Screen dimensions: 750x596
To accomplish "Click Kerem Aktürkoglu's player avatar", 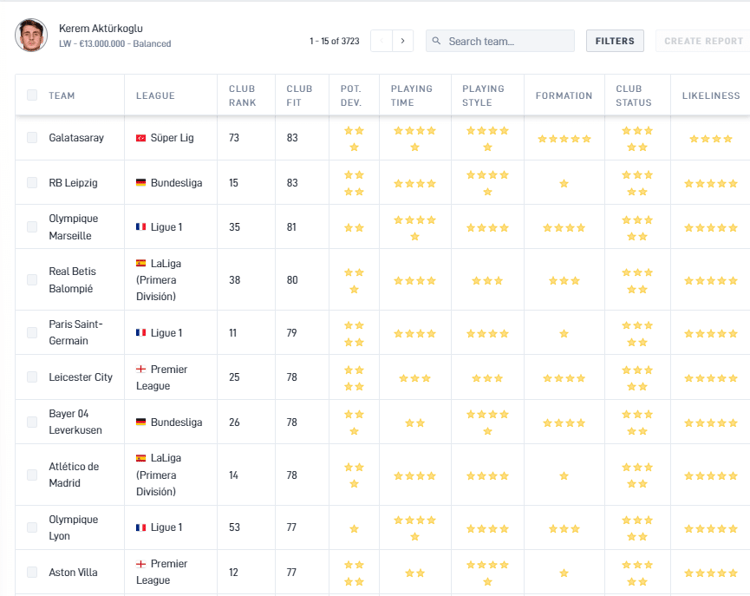I will tap(32, 35).
